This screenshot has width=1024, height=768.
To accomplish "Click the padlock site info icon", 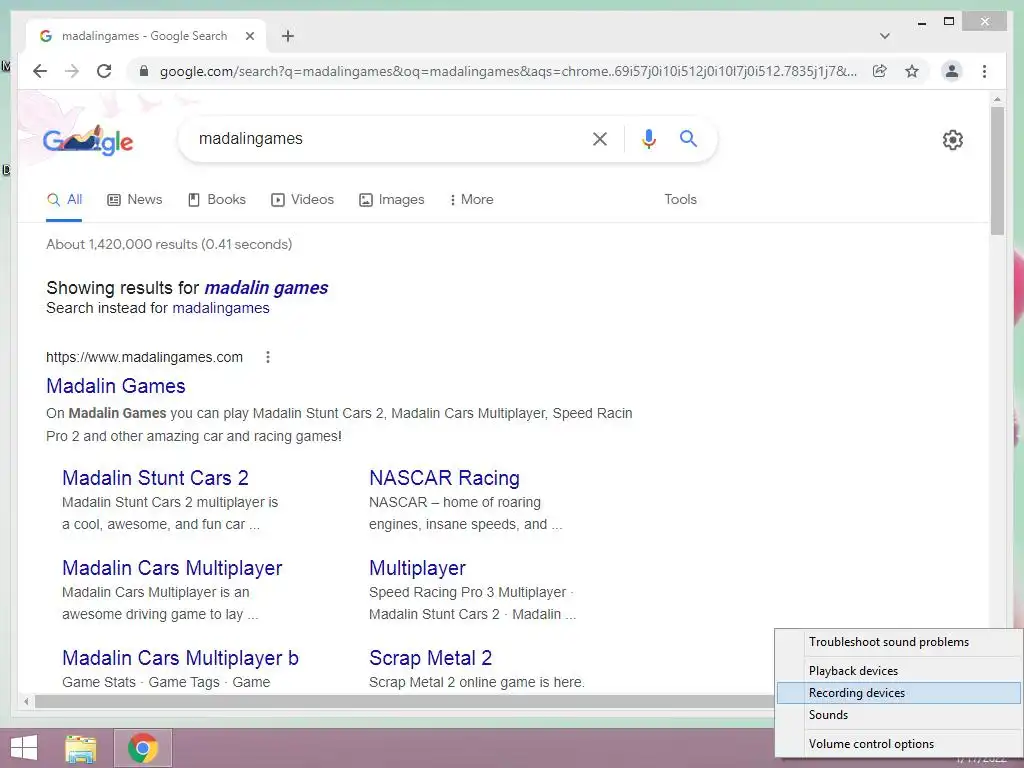I will click(144, 71).
